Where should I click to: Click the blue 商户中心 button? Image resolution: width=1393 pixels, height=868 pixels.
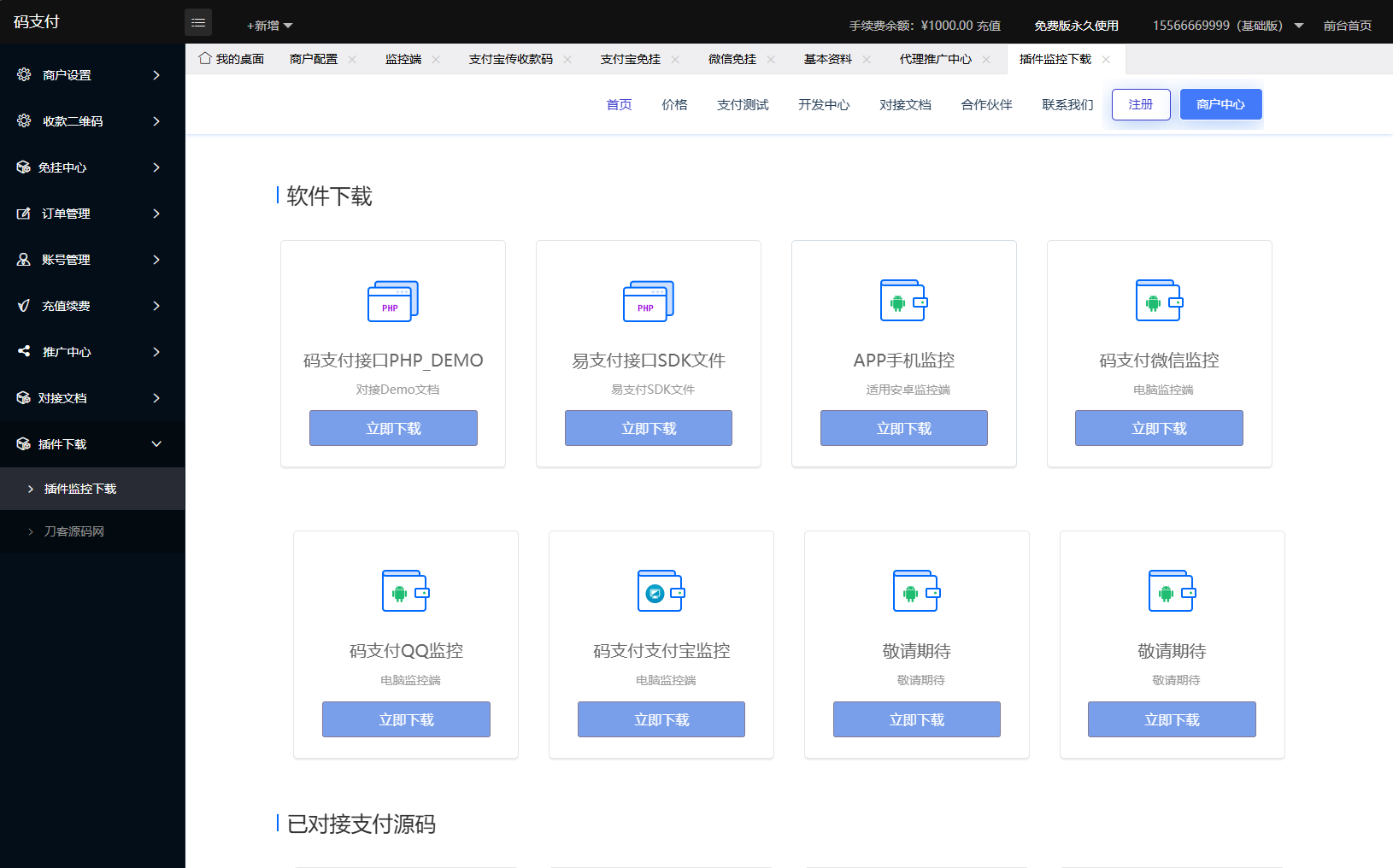point(1220,104)
